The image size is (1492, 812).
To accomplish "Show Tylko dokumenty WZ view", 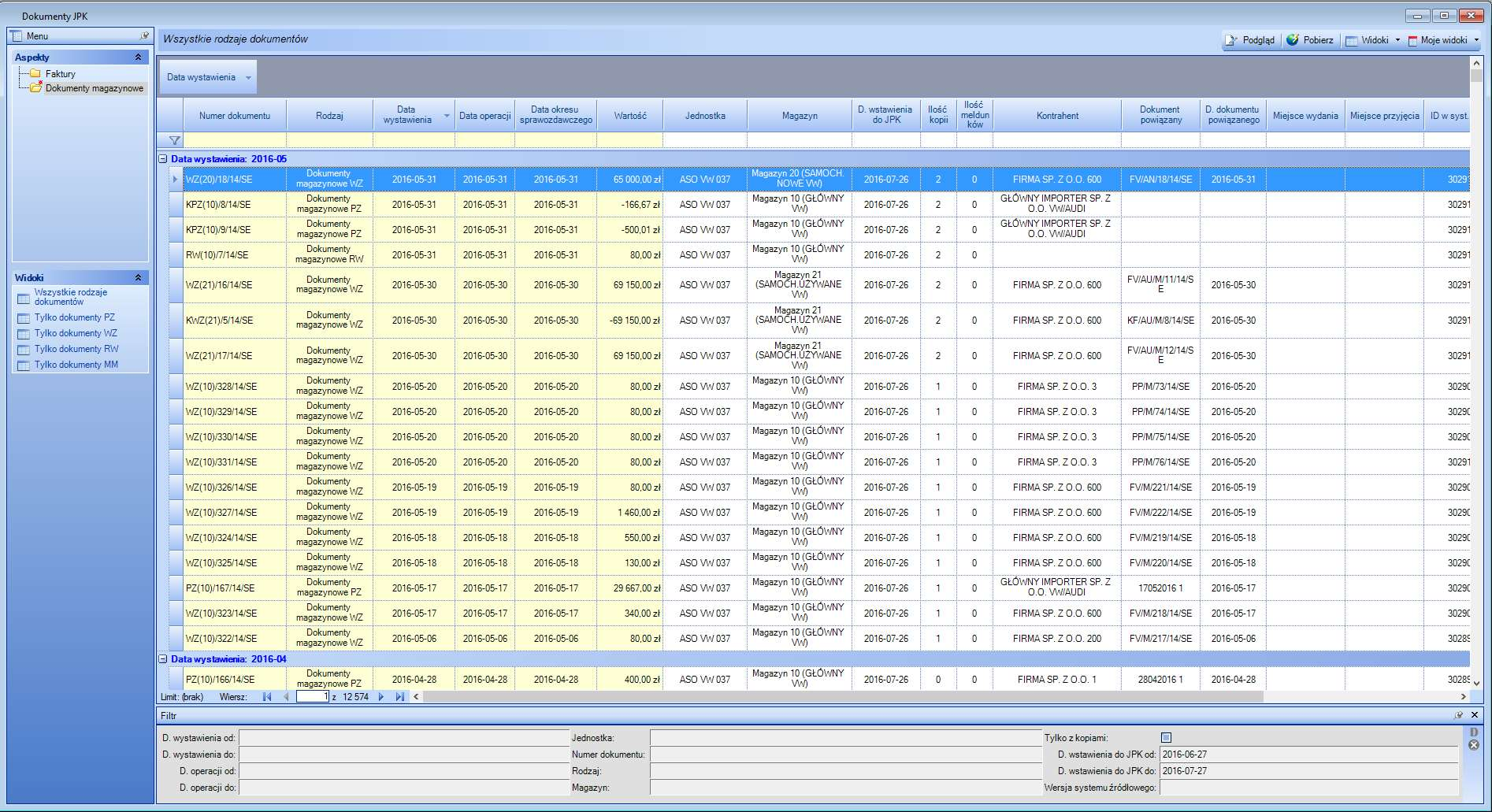I will point(76,333).
